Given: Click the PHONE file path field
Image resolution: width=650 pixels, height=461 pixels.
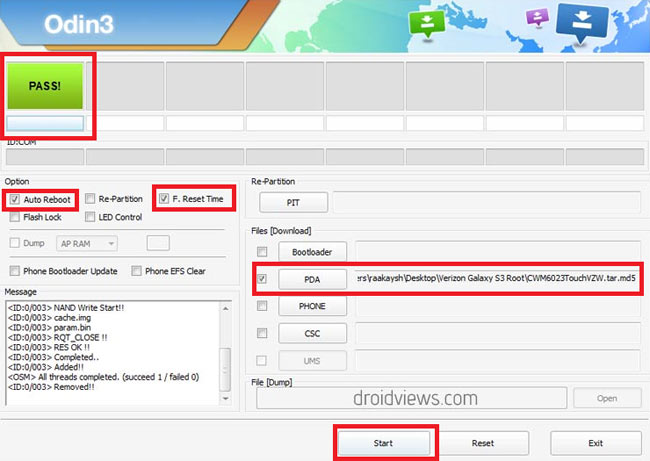Looking at the screenshot, I should click(x=498, y=306).
